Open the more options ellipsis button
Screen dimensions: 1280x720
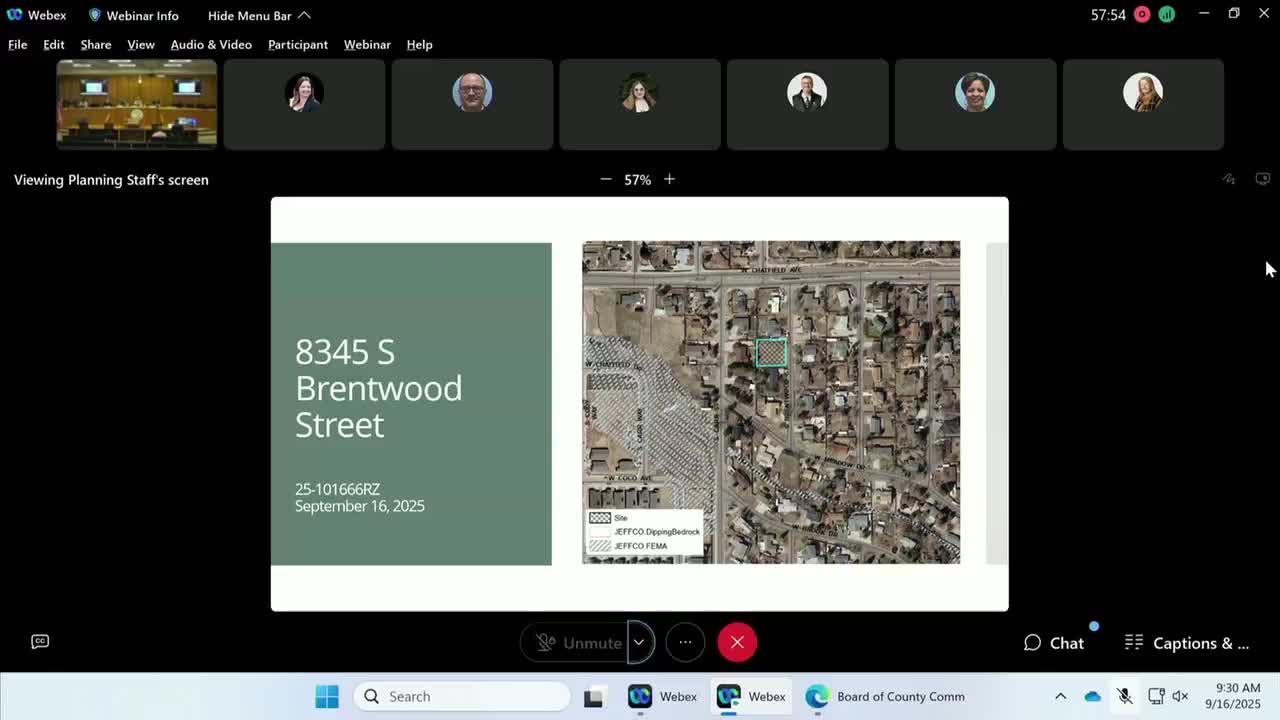pos(685,643)
